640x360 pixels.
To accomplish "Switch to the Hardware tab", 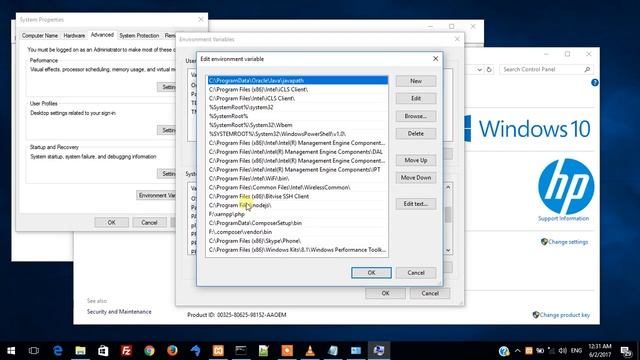I will pyautogui.click(x=74, y=36).
